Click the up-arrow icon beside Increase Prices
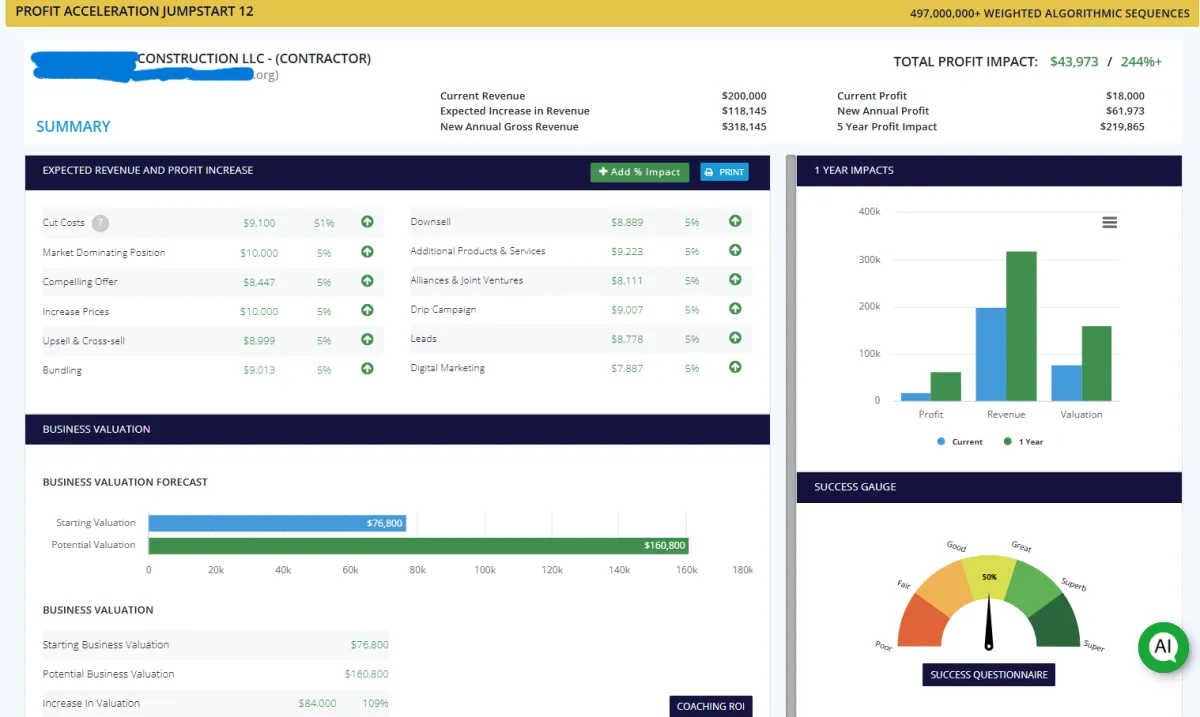This screenshot has height=717, width=1200. click(x=367, y=310)
